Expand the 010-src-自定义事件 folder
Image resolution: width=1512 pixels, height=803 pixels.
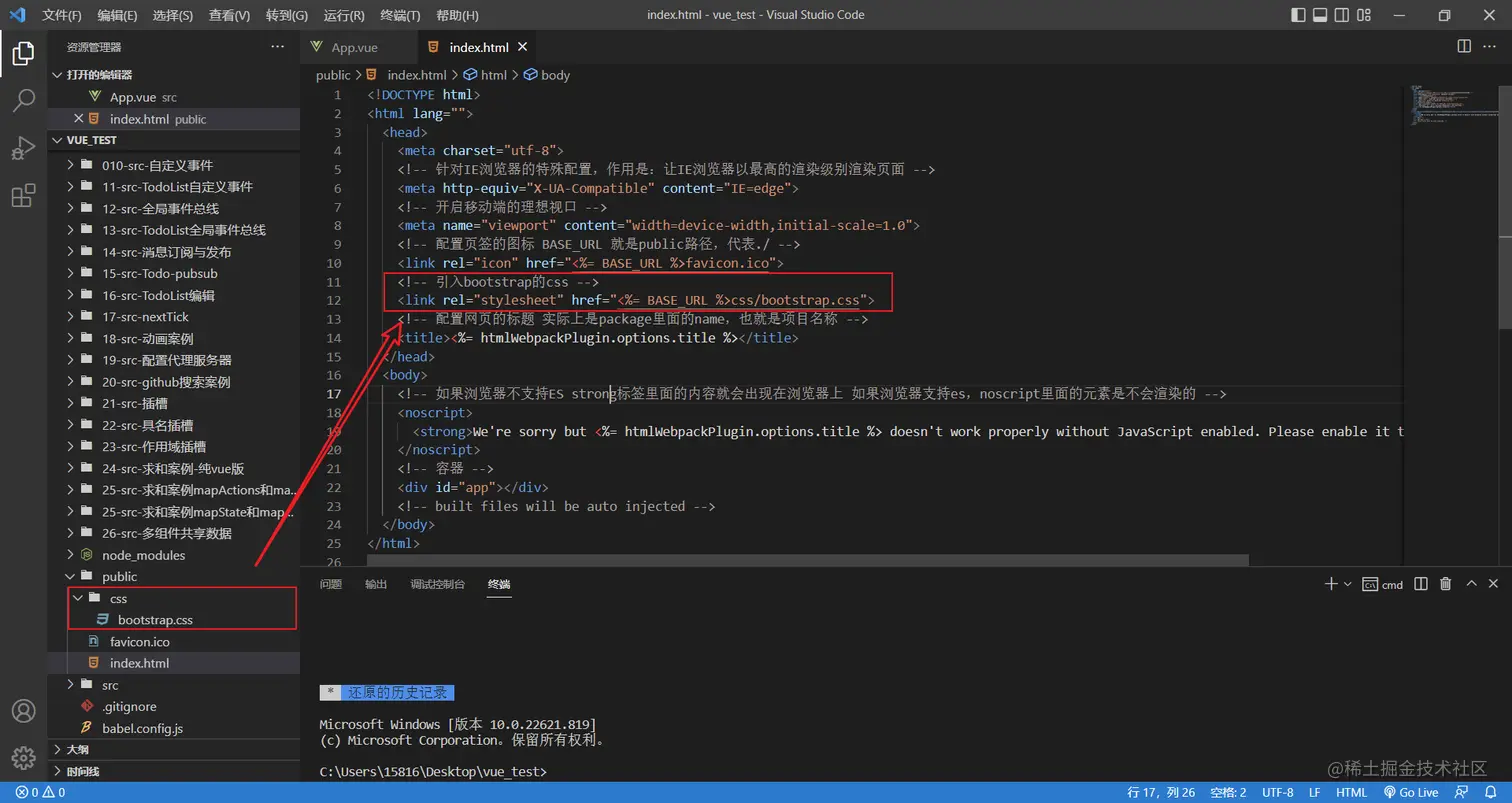[x=174, y=165]
